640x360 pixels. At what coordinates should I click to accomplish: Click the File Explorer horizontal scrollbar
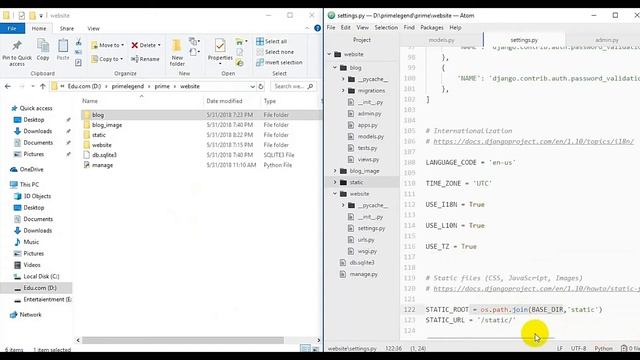coord(183,340)
